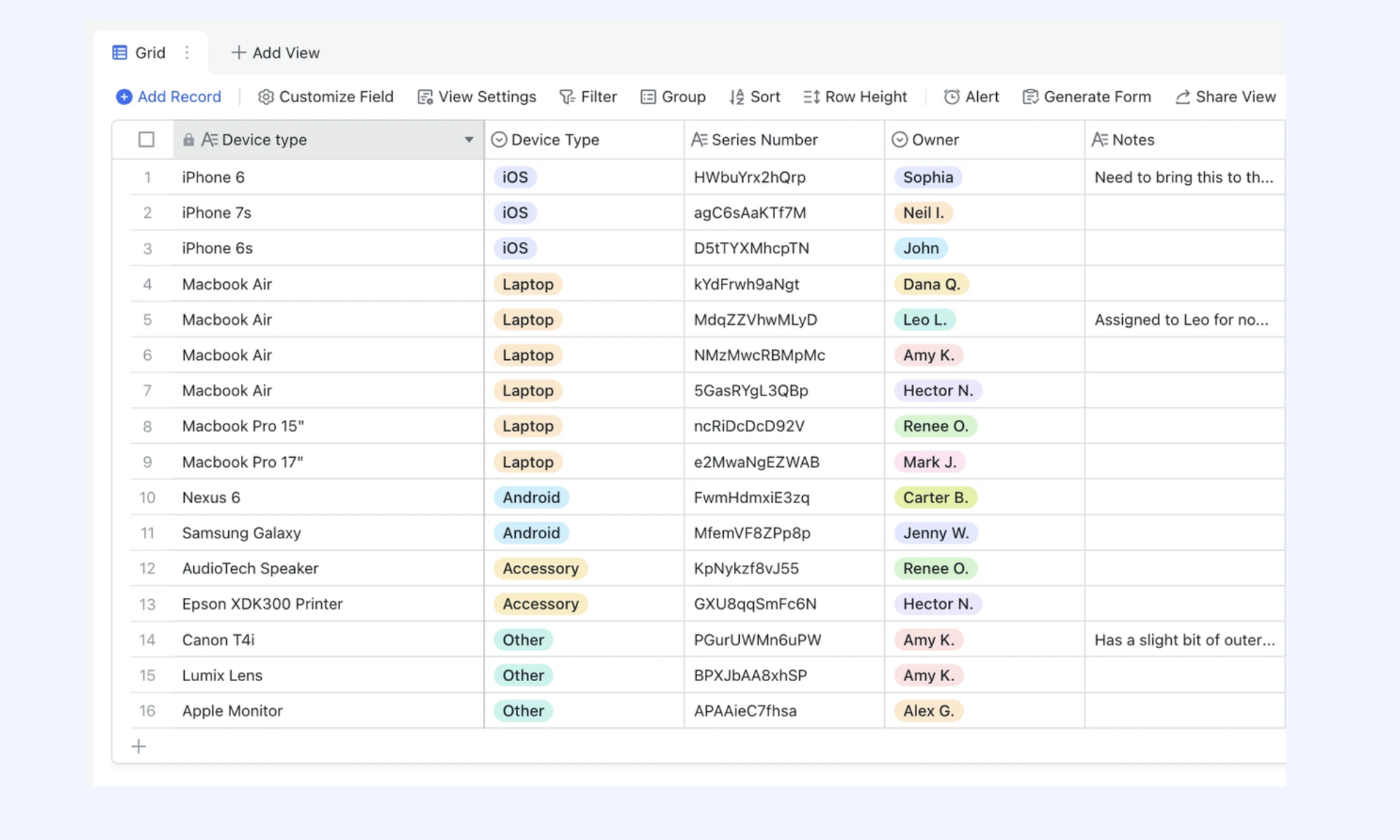
Task: Click the Share View arrow icon
Action: click(x=1183, y=97)
